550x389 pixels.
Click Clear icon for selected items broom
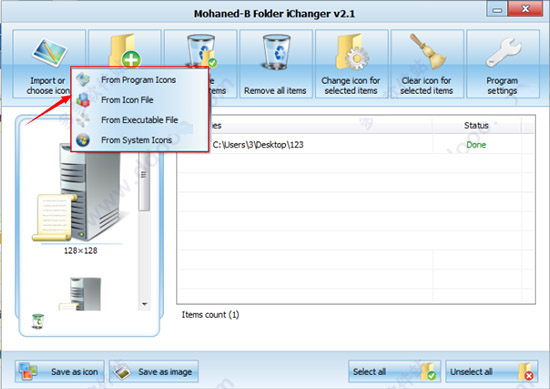427,63
